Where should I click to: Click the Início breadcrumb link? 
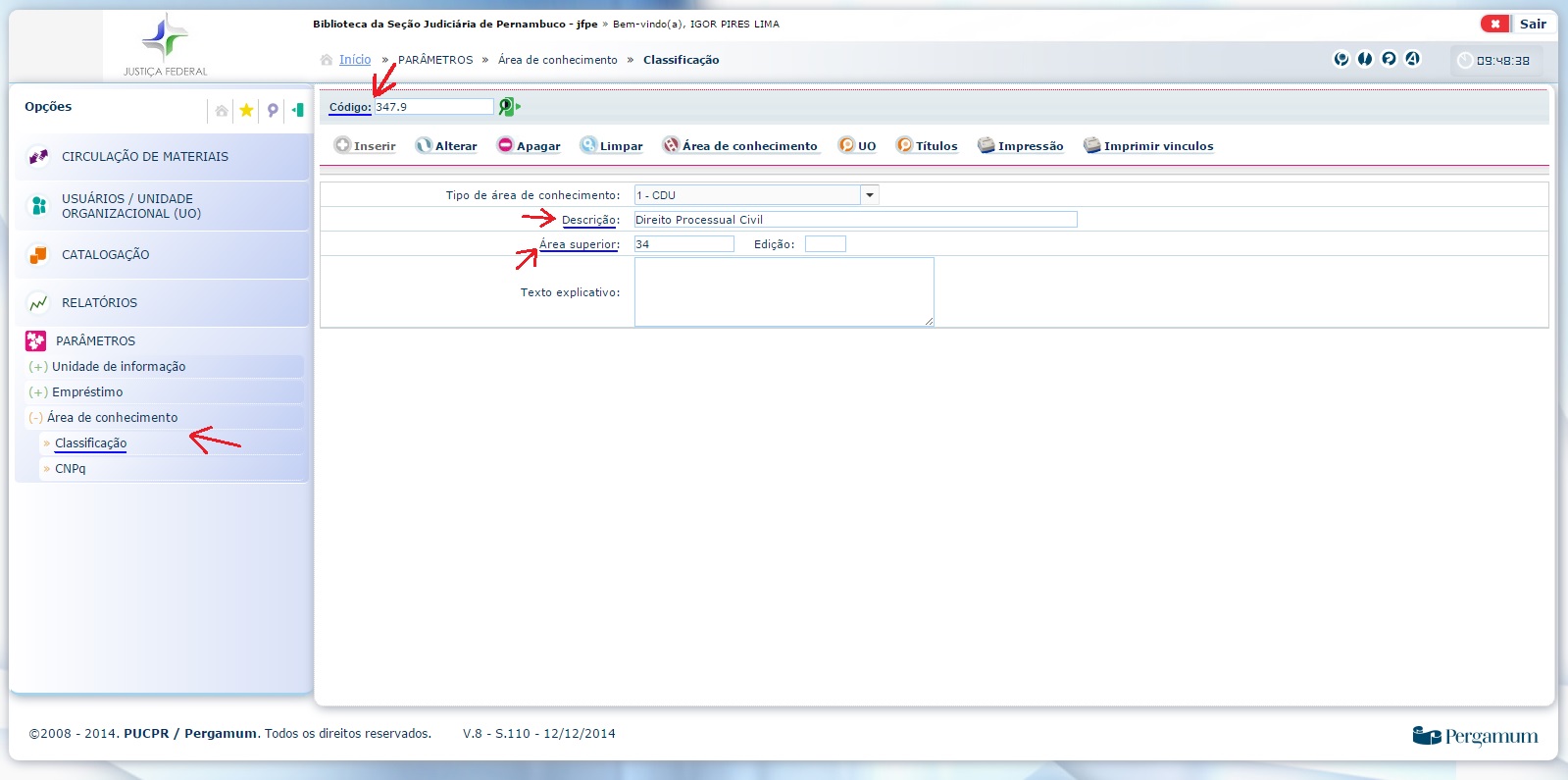354,60
